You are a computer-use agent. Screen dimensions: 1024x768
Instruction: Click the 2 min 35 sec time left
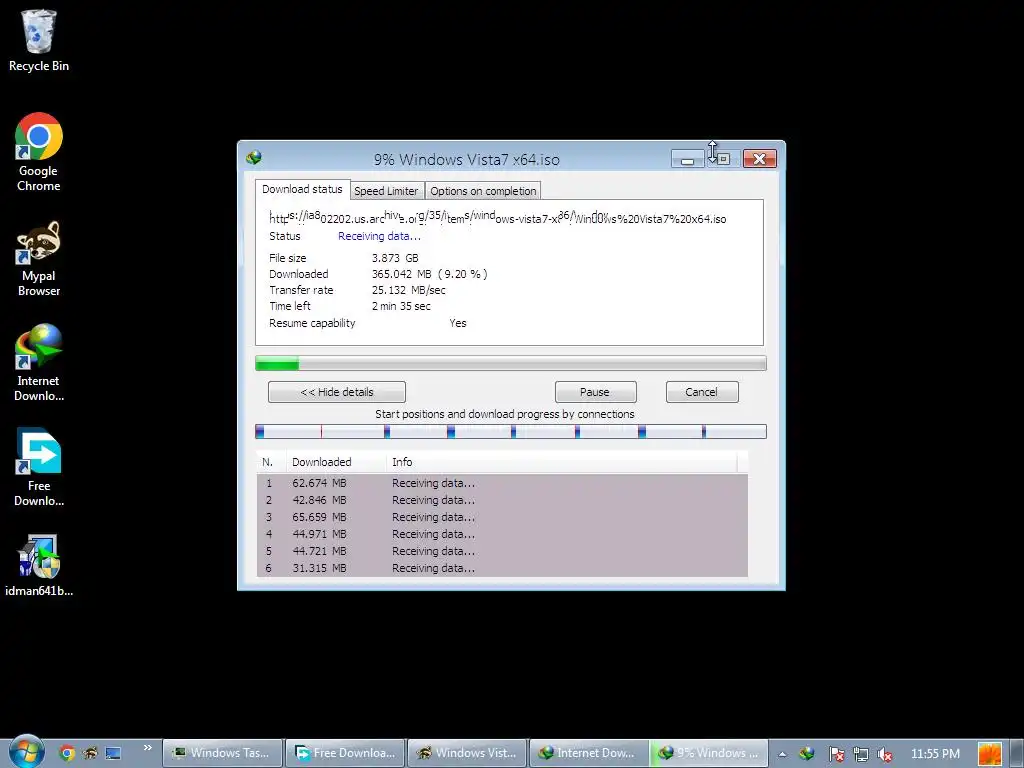coord(401,306)
